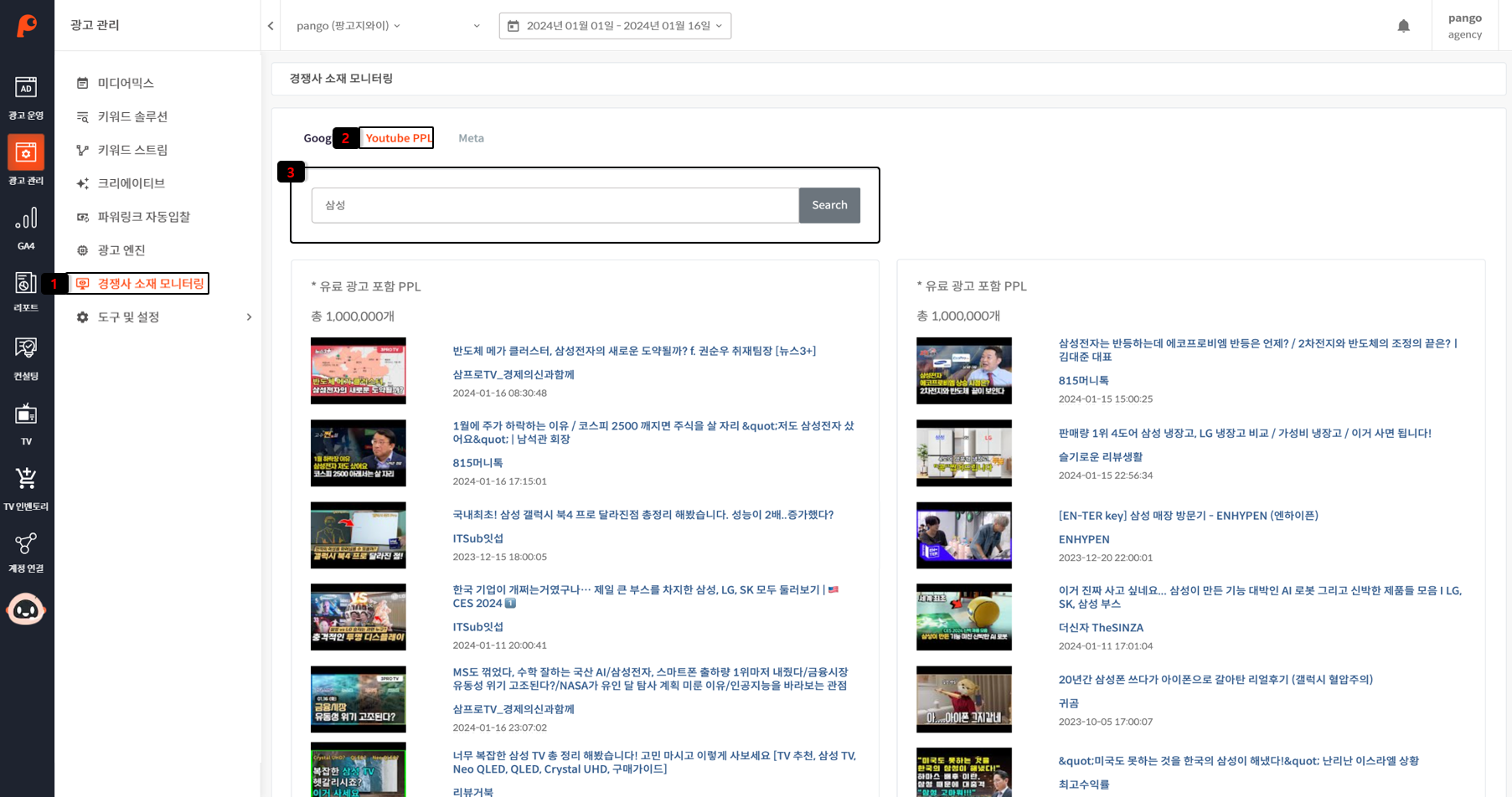Switch to the Google tab
The width and height of the screenshot is (1512, 797).
(317, 138)
